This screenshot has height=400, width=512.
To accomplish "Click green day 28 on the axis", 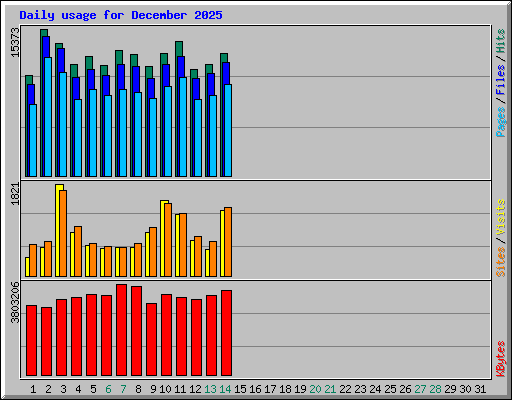I will pos(435,389).
